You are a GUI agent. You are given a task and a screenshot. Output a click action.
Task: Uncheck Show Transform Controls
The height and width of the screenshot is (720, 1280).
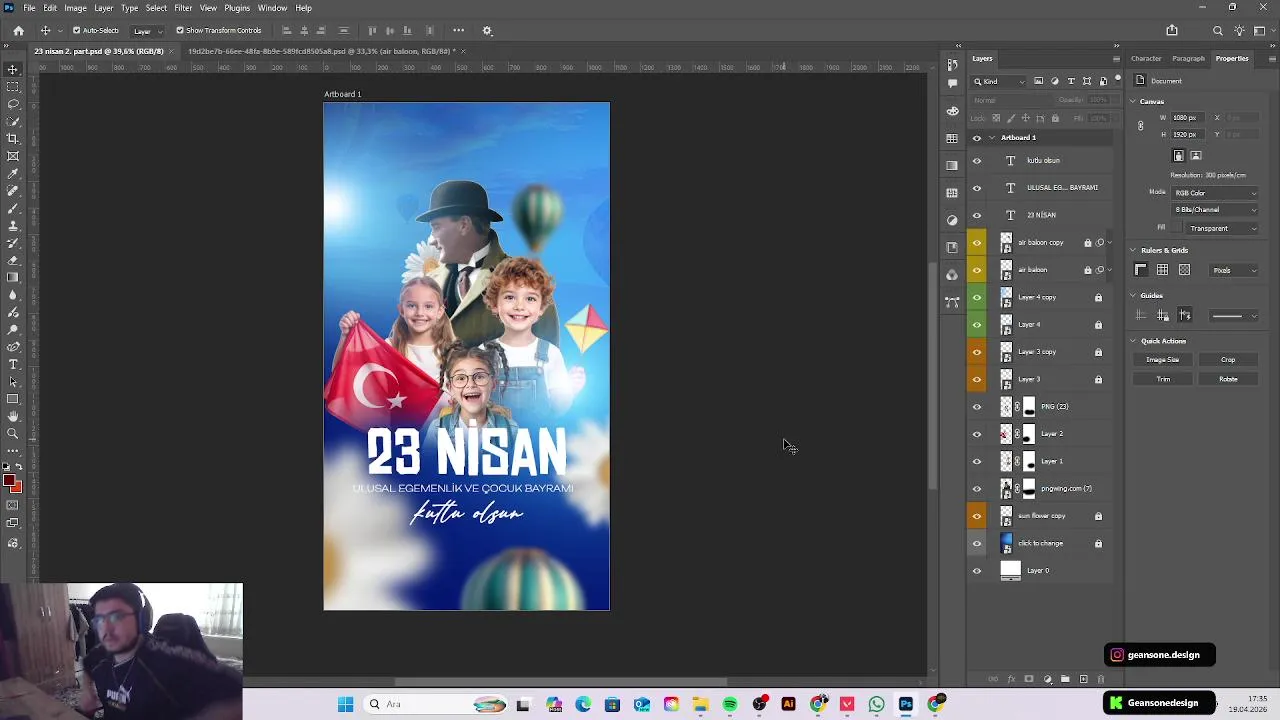[x=180, y=31]
